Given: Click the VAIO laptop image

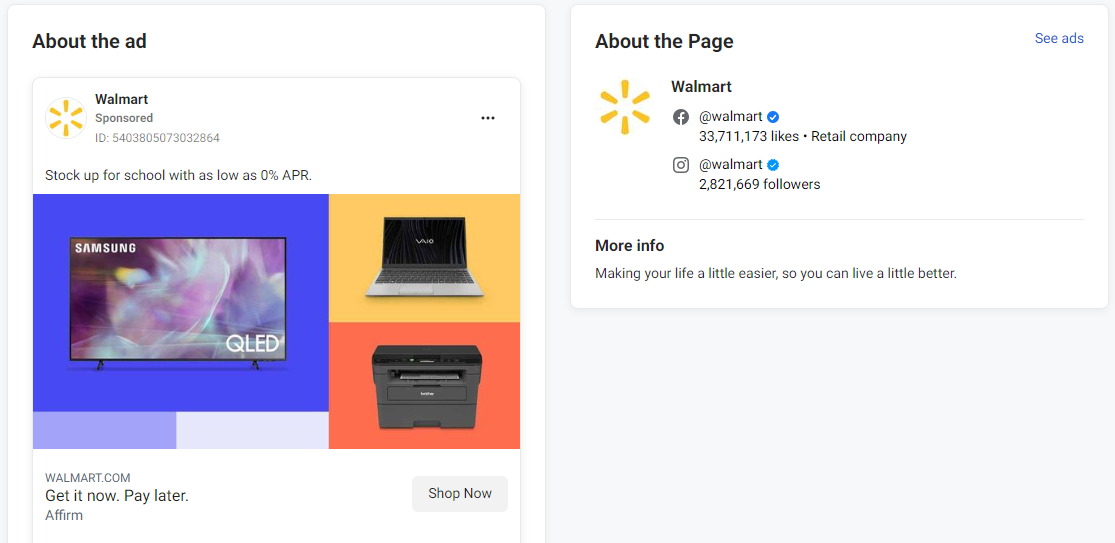Looking at the screenshot, I should click(x=424, y=258).
